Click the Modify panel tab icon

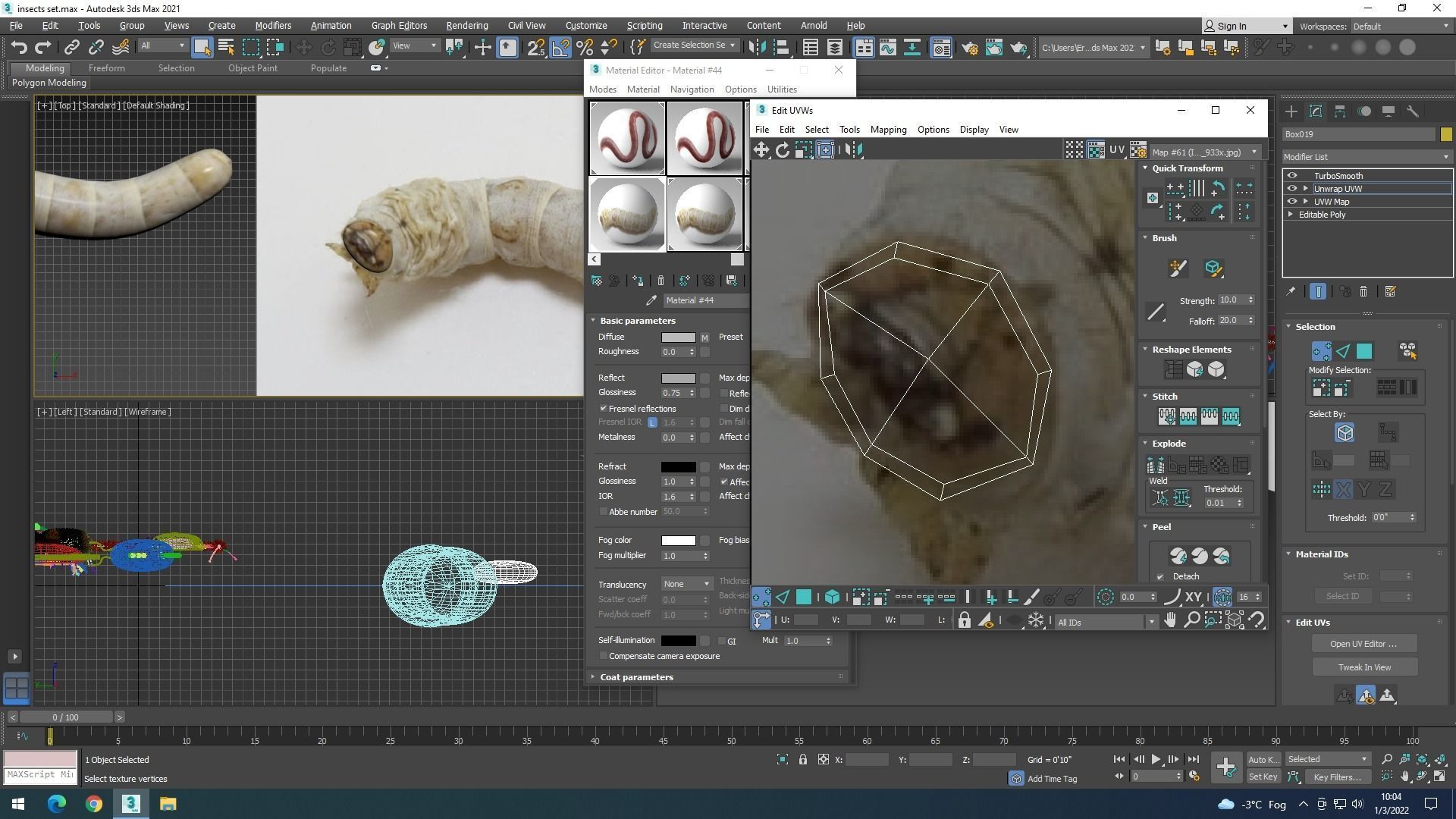tap(1316, 111)
